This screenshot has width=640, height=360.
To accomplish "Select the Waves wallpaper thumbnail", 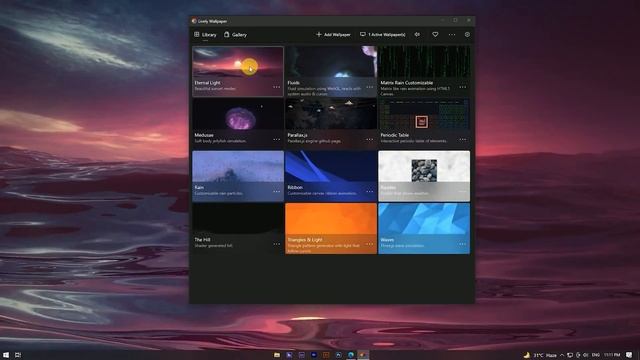I will 424,228.
